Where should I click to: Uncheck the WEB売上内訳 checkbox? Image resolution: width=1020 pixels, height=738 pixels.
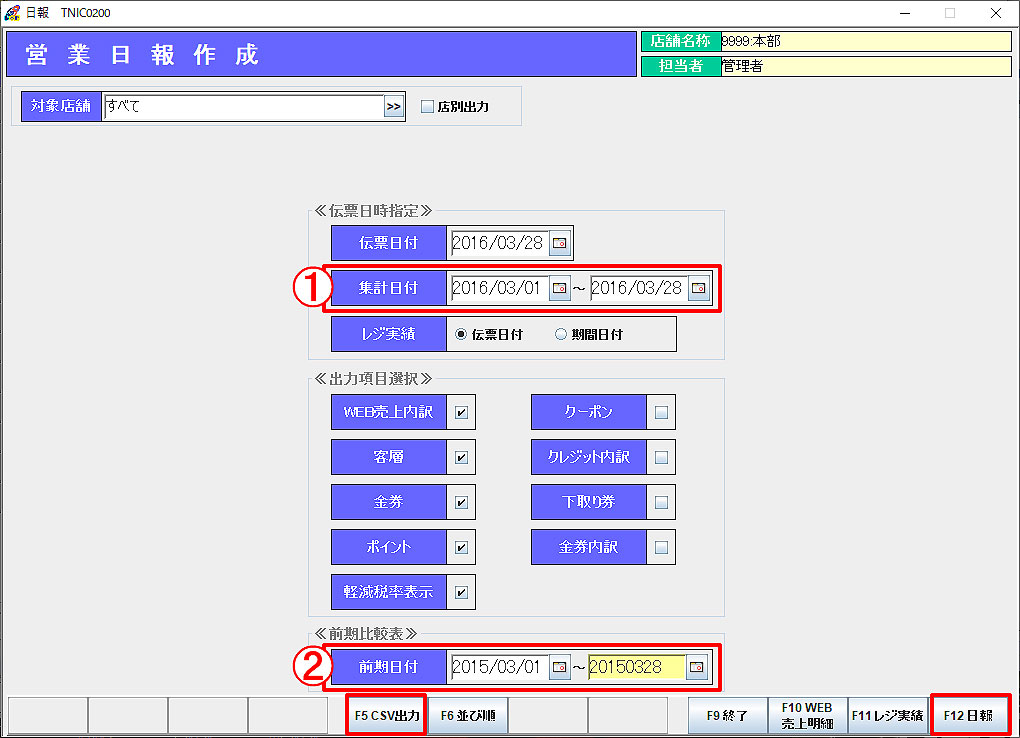(461, 412)
